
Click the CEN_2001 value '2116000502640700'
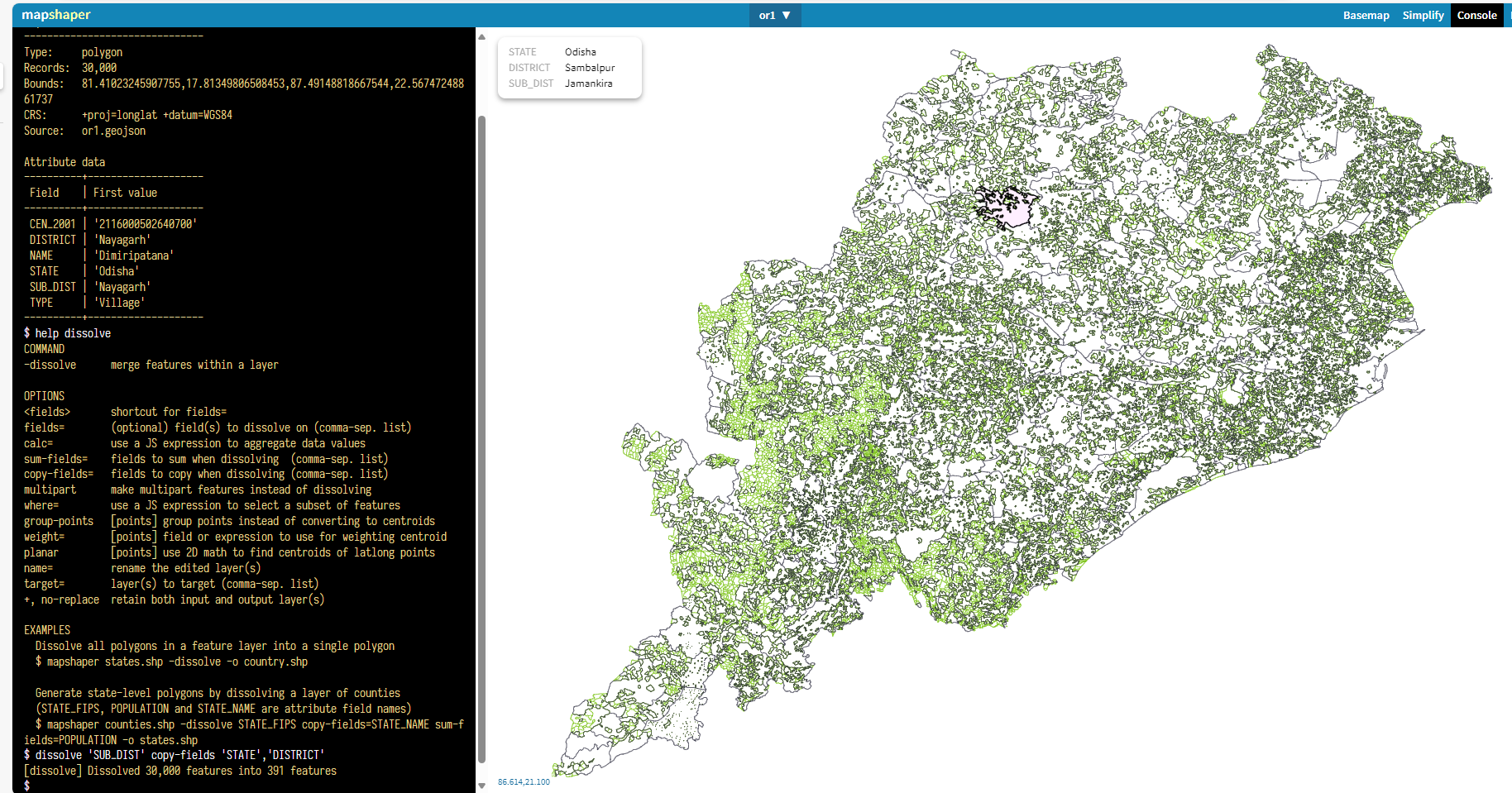tap(145, 224)
